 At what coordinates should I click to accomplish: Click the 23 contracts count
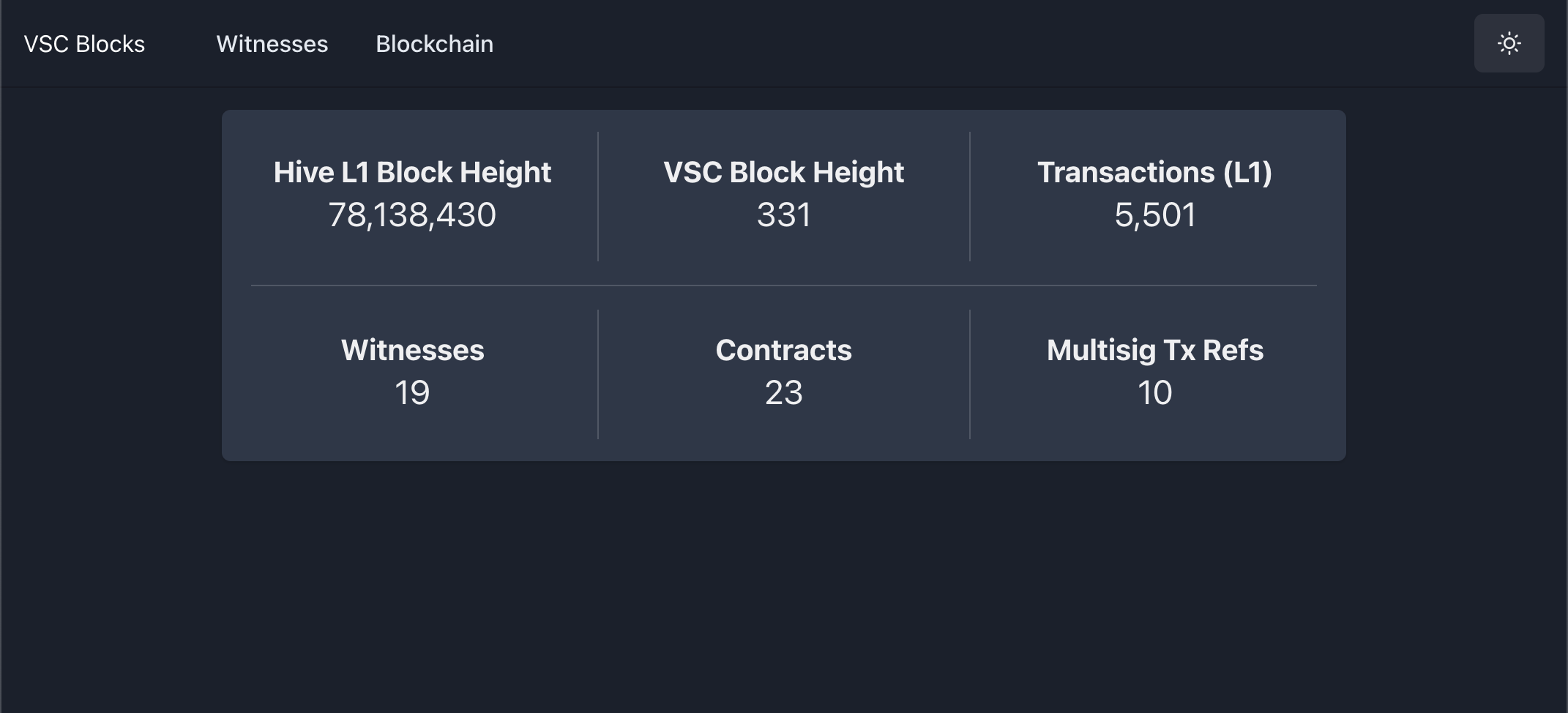point(784,392)
